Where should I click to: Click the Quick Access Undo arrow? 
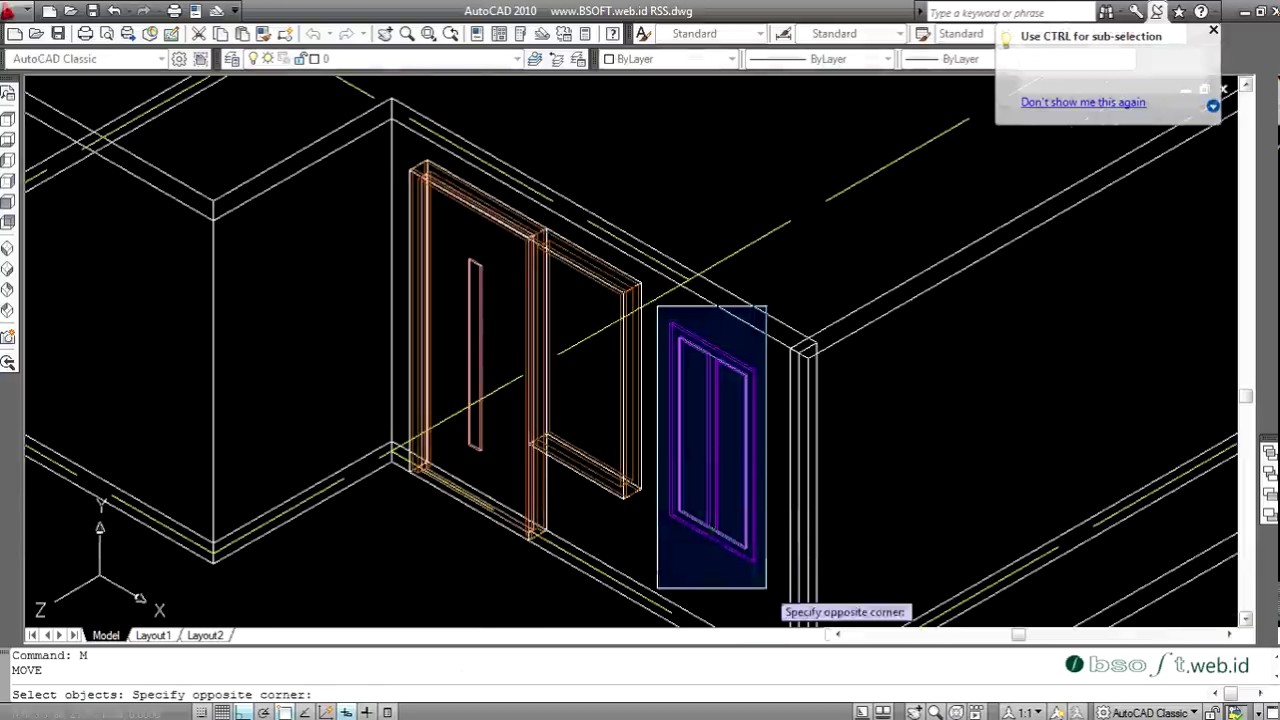pyautogui.click(x=114, y=11)
